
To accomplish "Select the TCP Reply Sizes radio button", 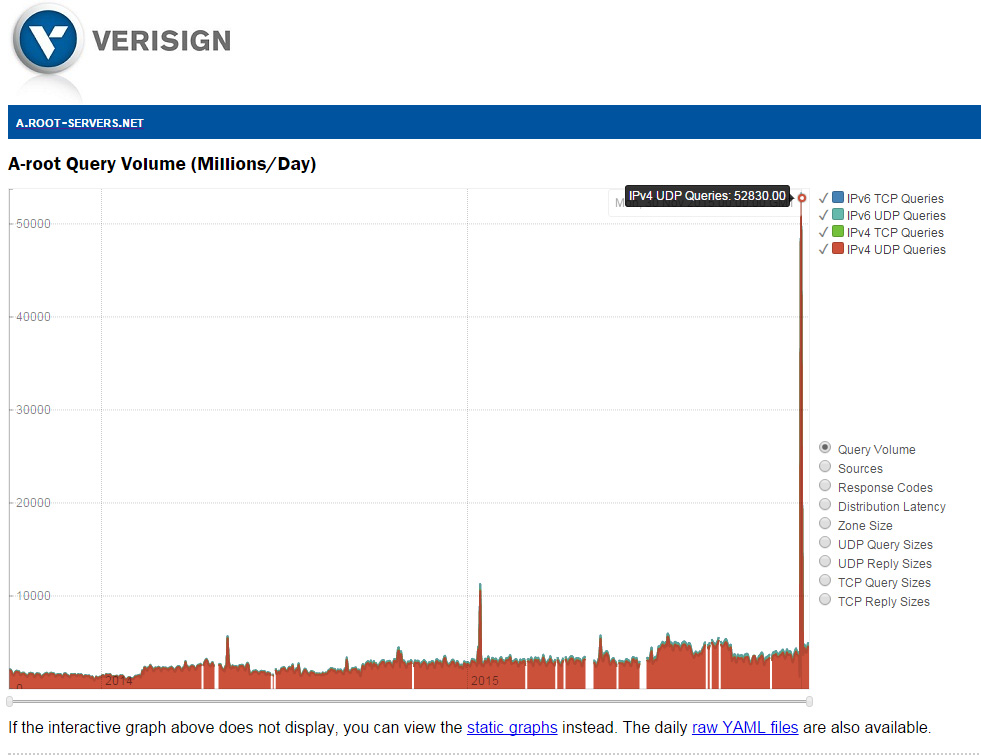I will [825, 599].
